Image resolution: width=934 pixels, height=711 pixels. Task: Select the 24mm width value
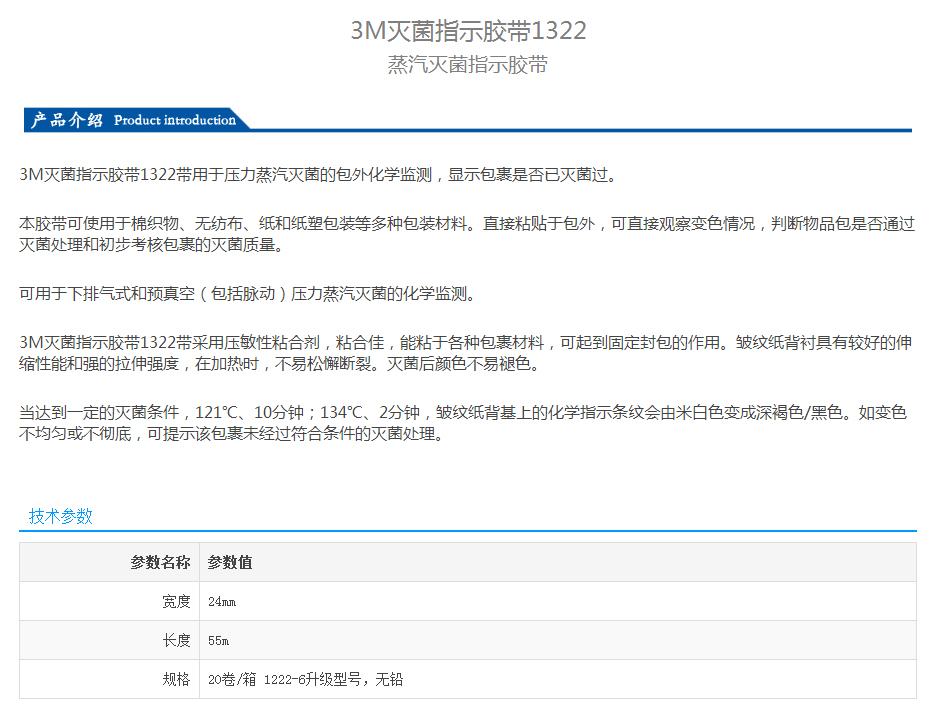pos(222,602)
